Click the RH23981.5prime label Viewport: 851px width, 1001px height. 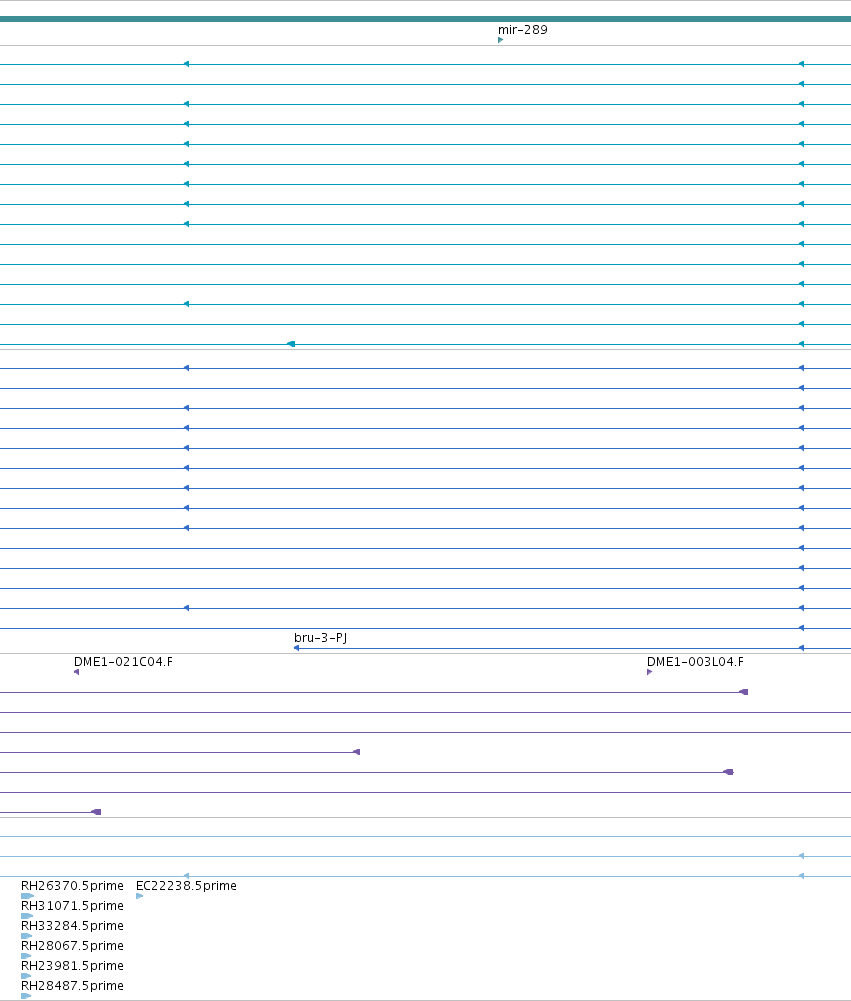click(x=72, y=965)
